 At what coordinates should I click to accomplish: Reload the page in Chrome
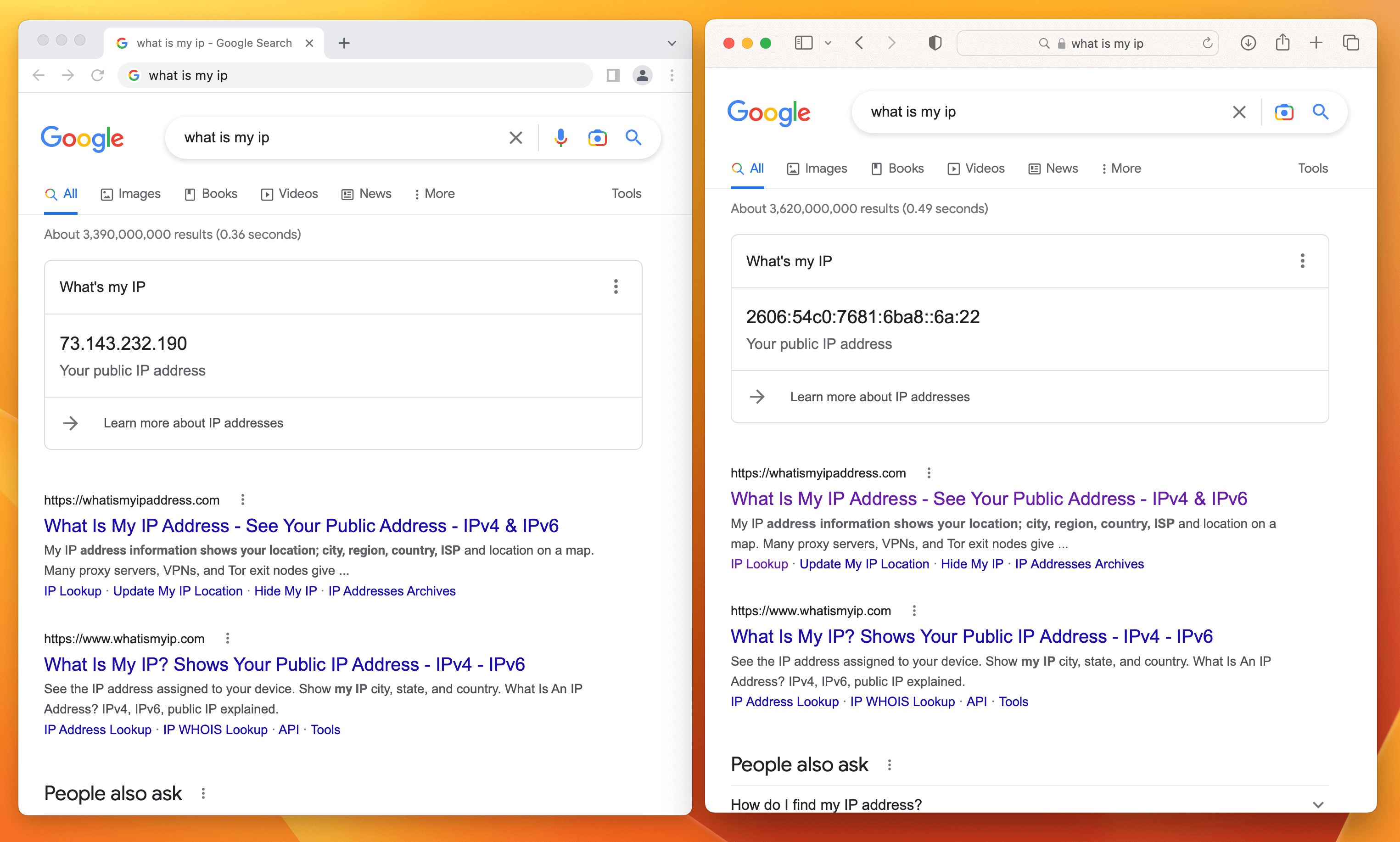tap(98, 75)
